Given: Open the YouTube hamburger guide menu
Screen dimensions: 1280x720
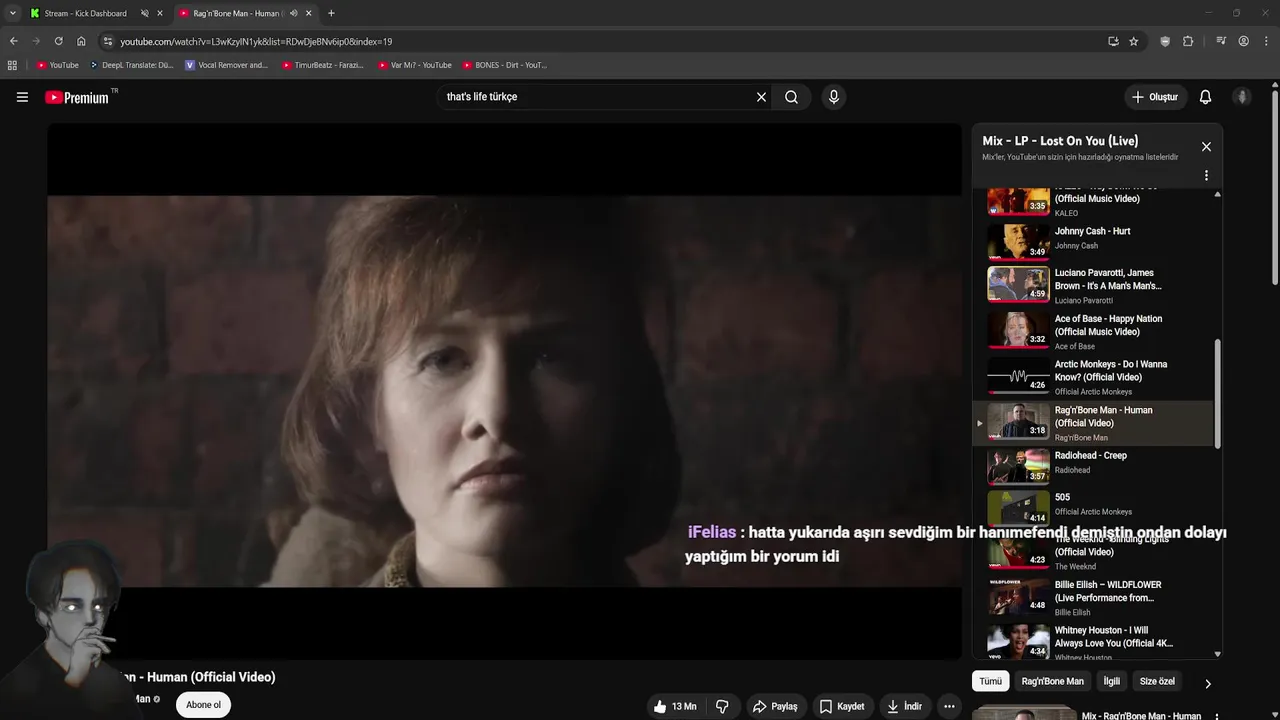Looking at the screenshot, I should coord(22,97).
